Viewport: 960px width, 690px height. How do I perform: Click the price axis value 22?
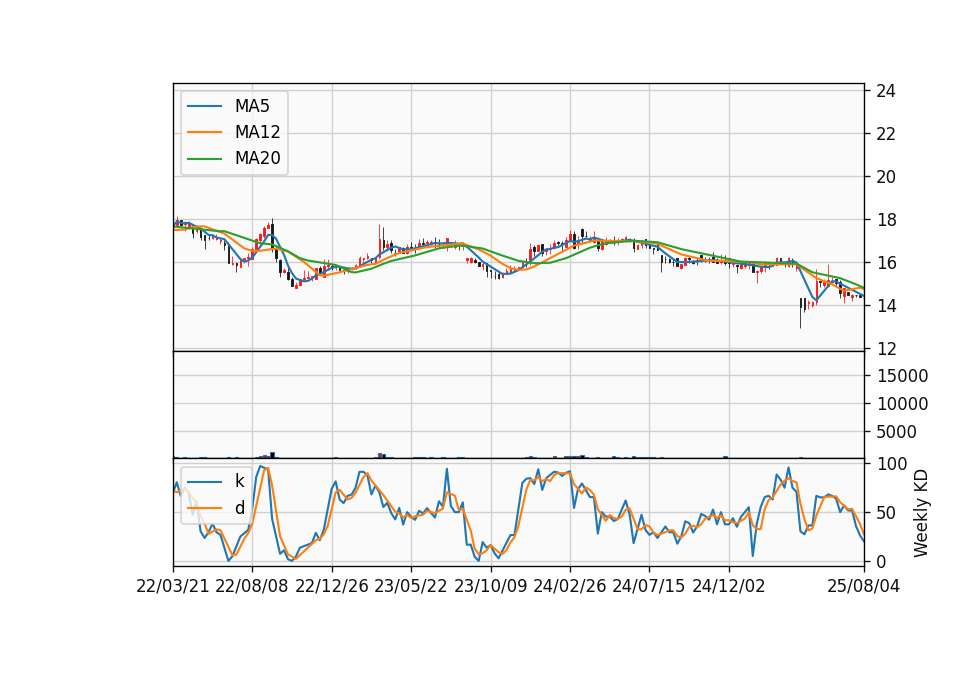886,134
